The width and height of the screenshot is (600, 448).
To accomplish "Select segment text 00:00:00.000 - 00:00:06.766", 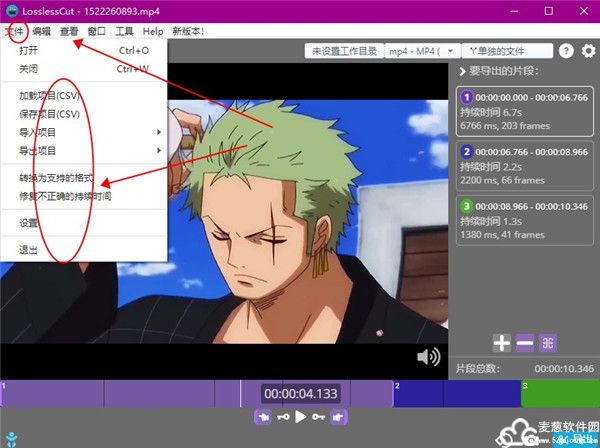I will (x=531, y=98).
